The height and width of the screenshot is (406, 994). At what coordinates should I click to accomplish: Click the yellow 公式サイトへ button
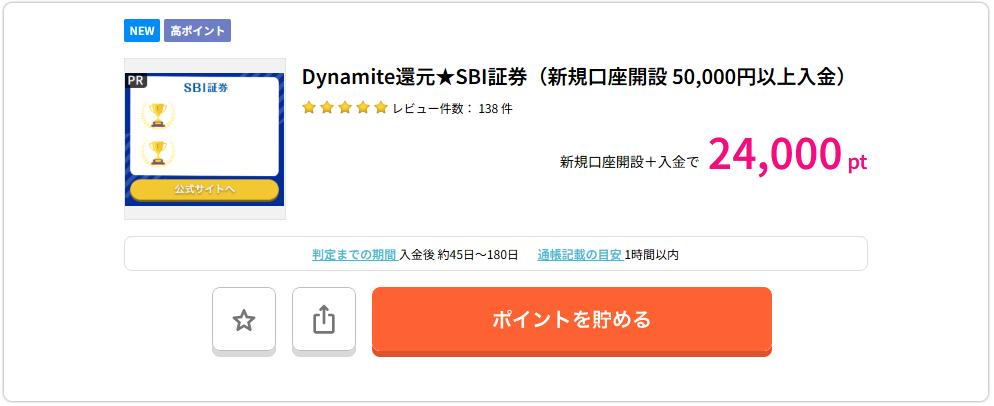point(204,189)
